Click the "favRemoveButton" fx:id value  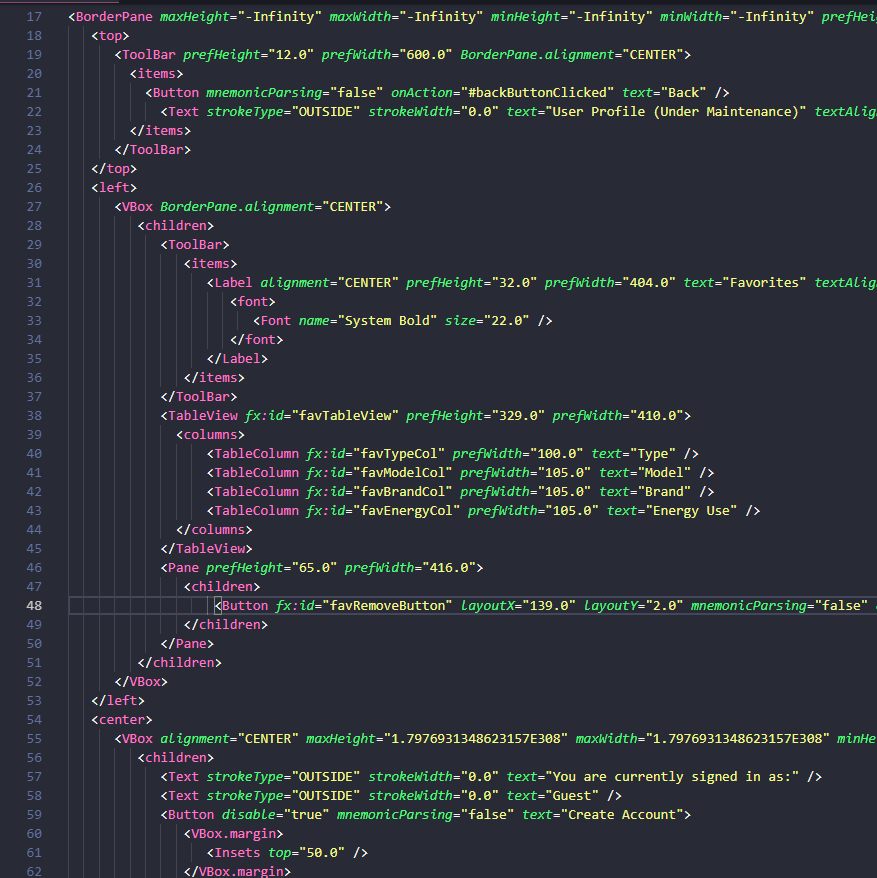pyautogui.click(x=388, y=606)
